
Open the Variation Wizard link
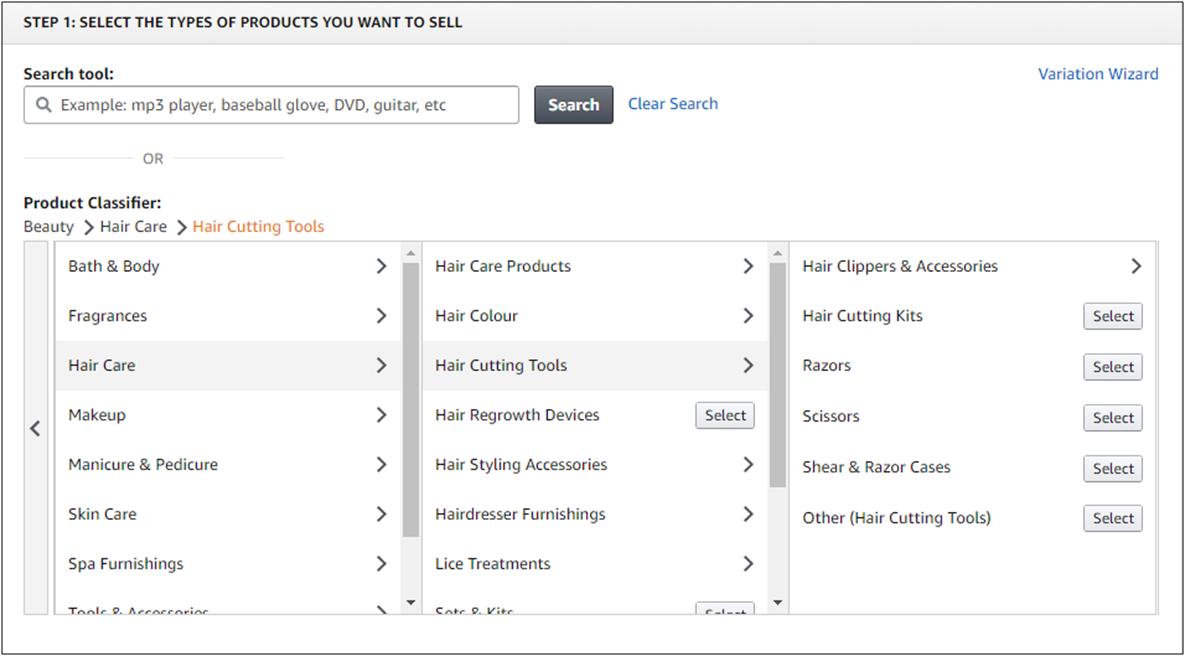point(1097,74)
